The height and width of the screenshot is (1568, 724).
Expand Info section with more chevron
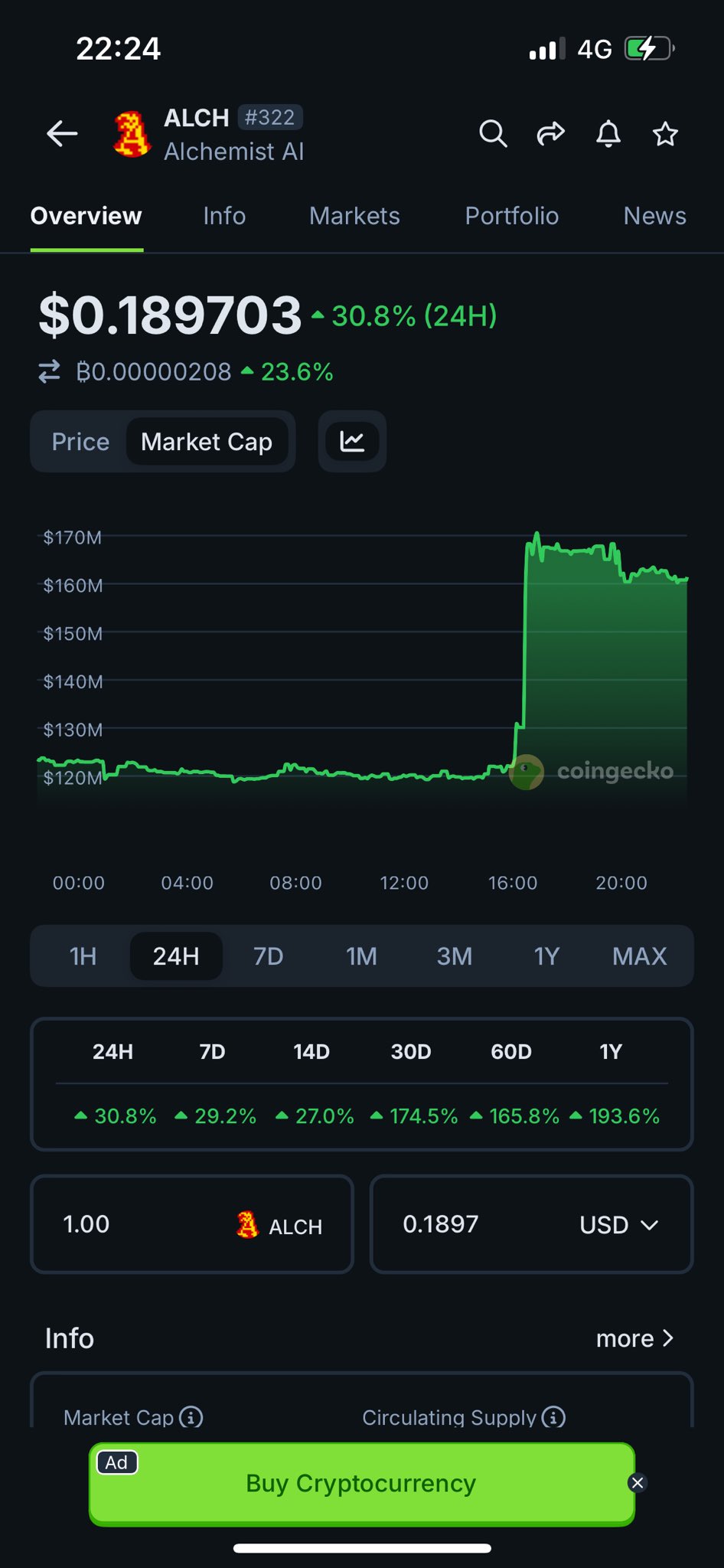coord(635,1338)
